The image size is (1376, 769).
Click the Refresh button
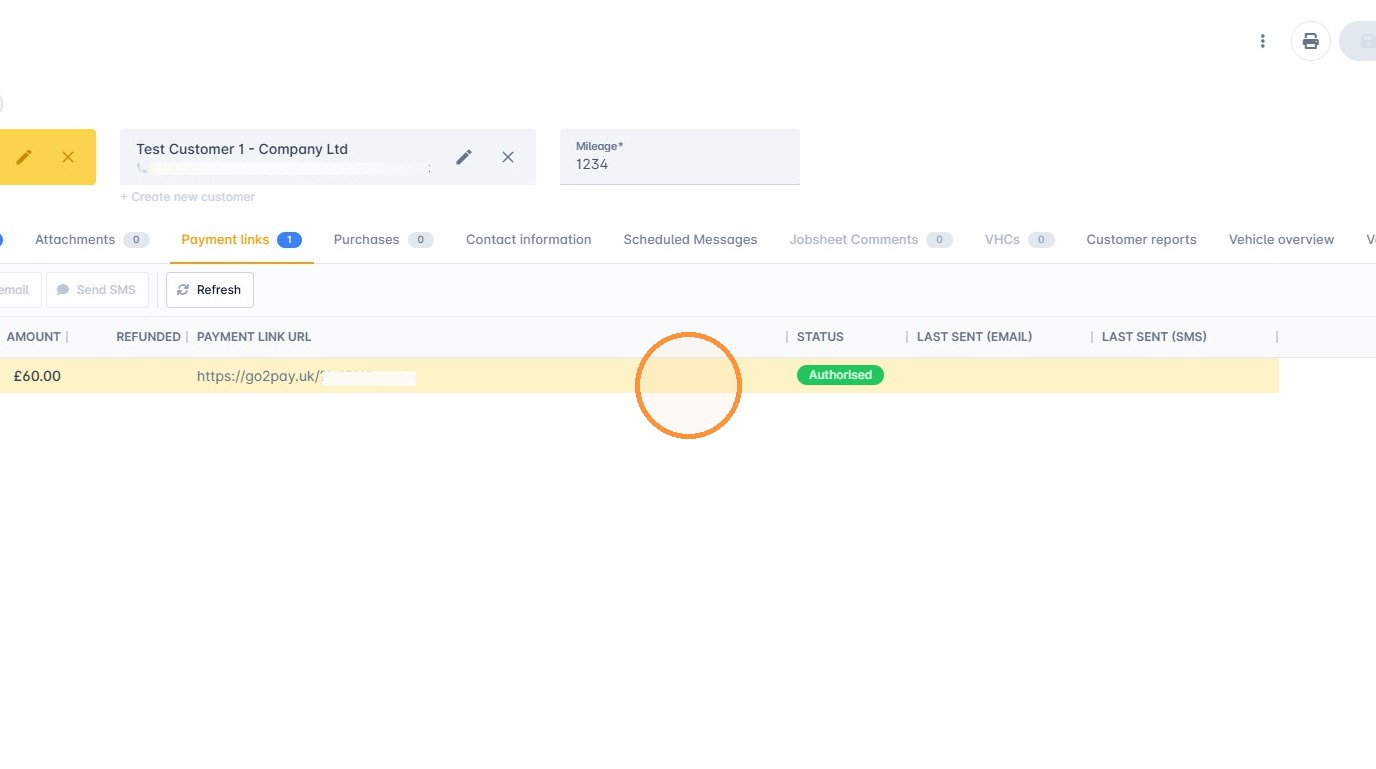[x=210, y=290]
